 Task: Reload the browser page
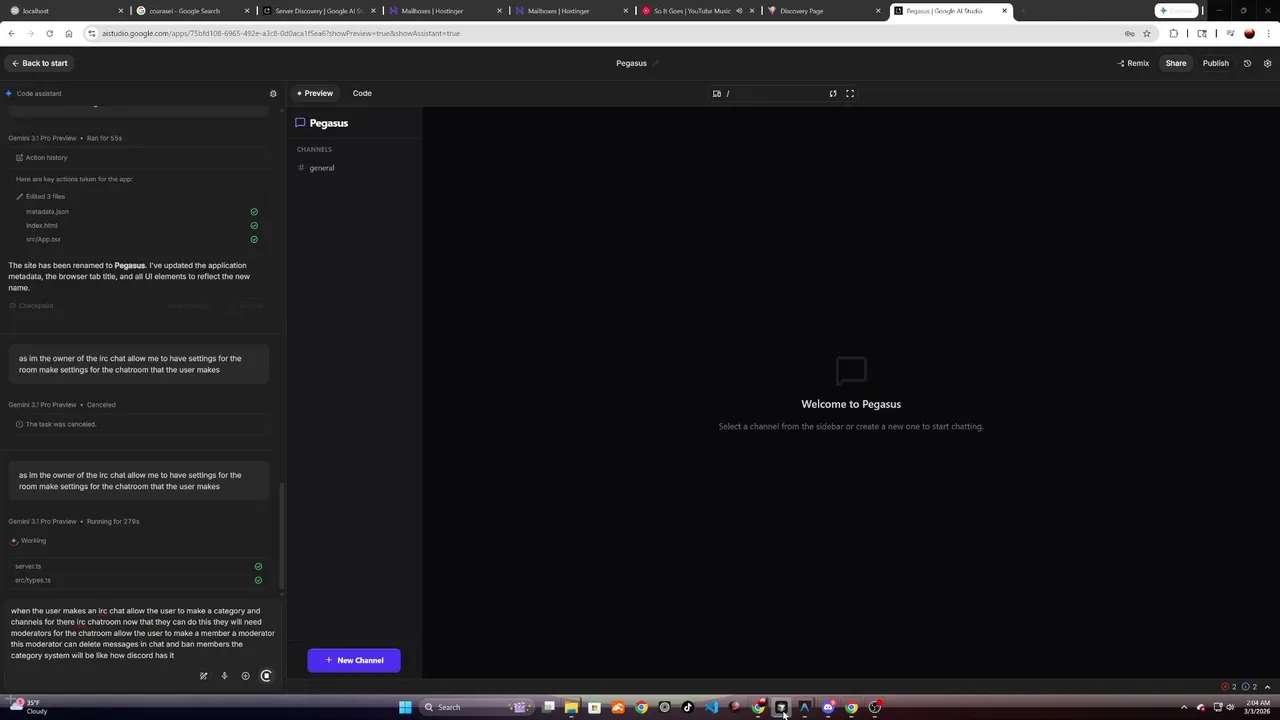49,33
